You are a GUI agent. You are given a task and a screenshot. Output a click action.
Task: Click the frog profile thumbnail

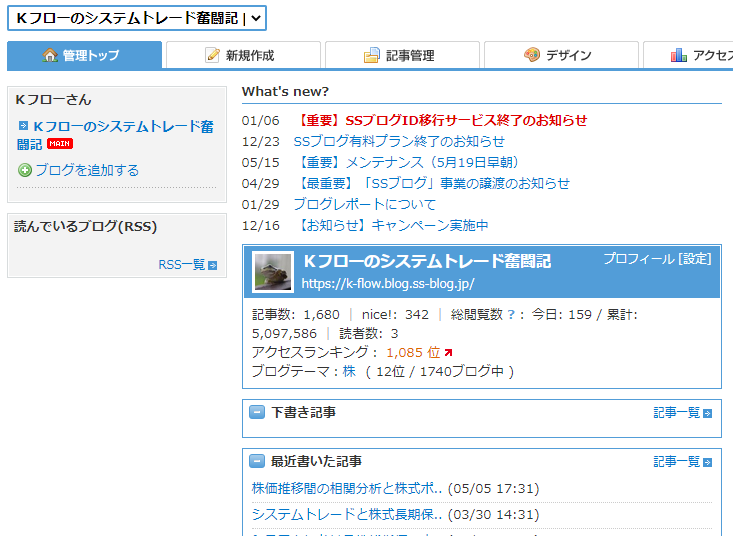pos(273,272)
